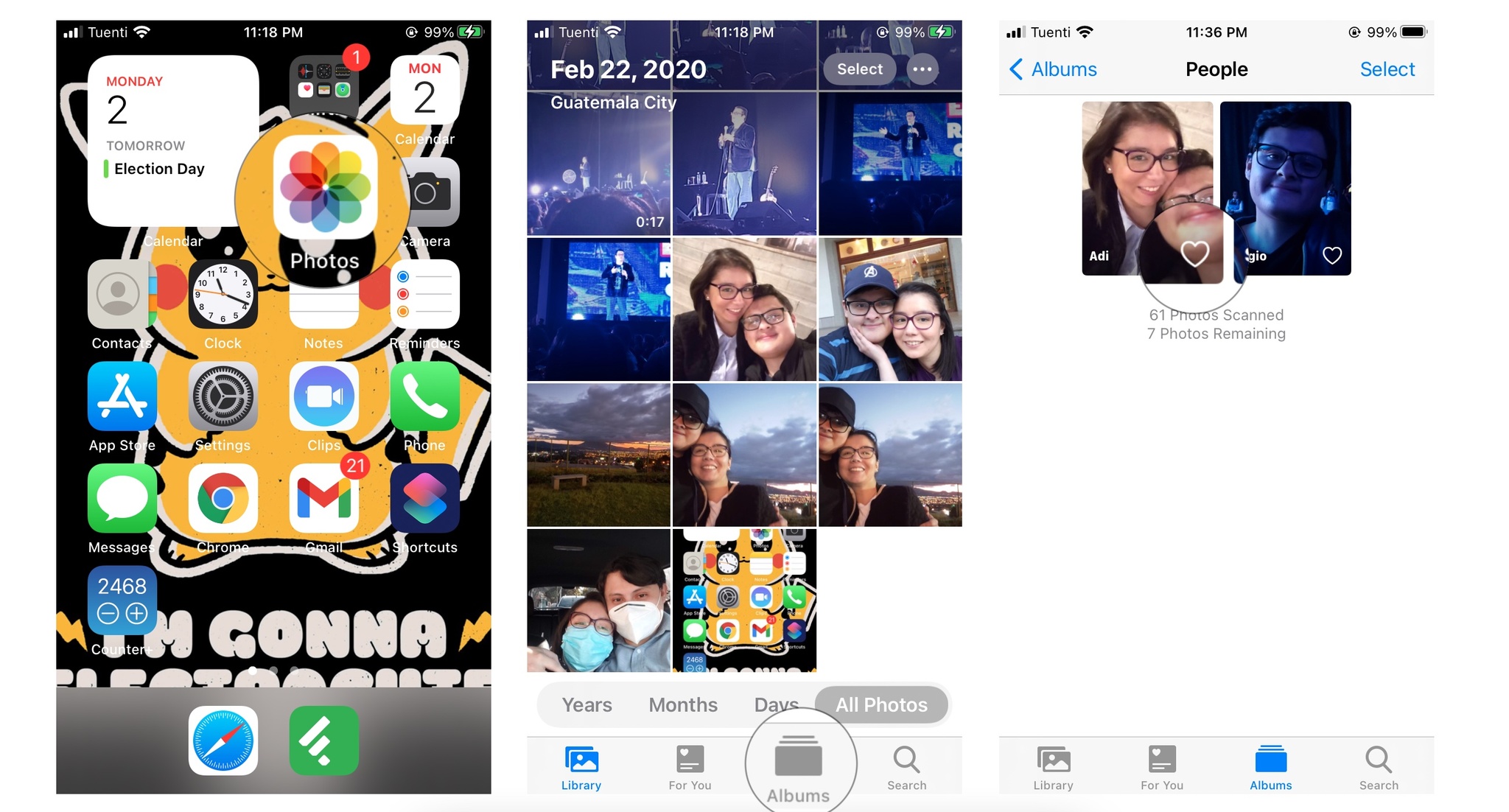This screenshot has width=1509, height=812.
Task: Switch to Months view in Photos
Action: click(684, 705)
